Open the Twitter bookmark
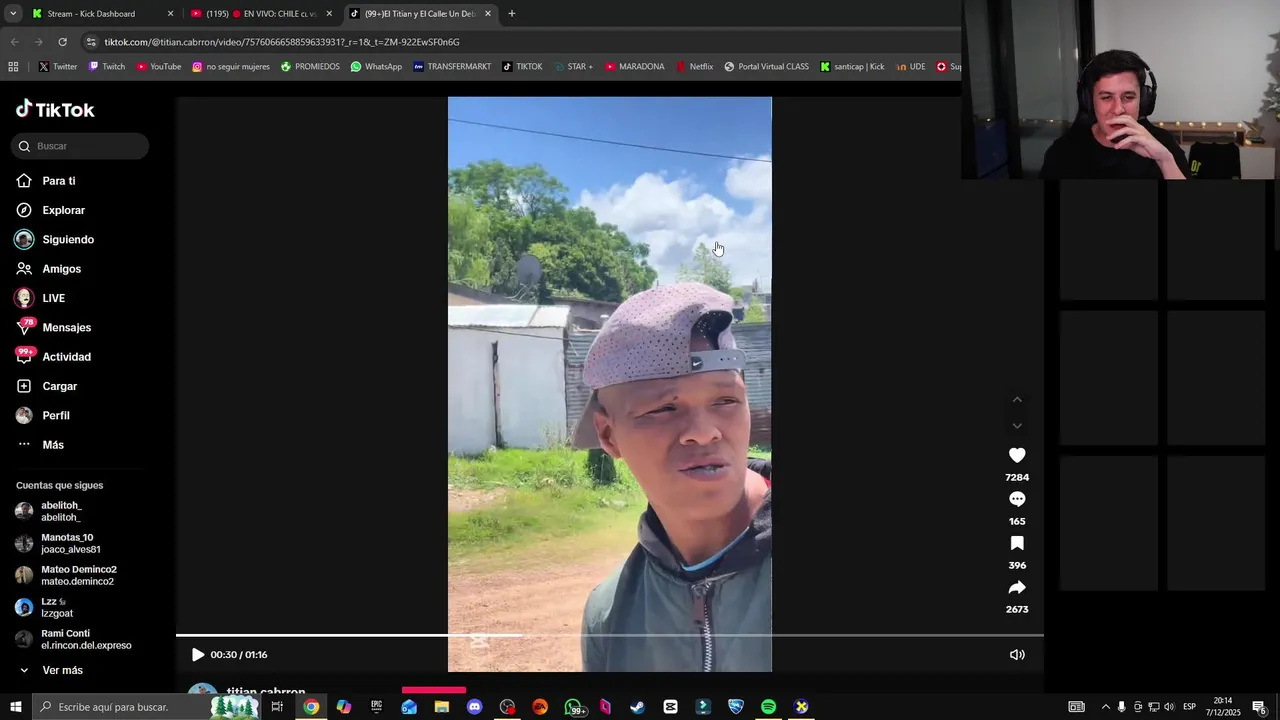1280x720 pixels. pyautogui.click(x=57, y=67)
